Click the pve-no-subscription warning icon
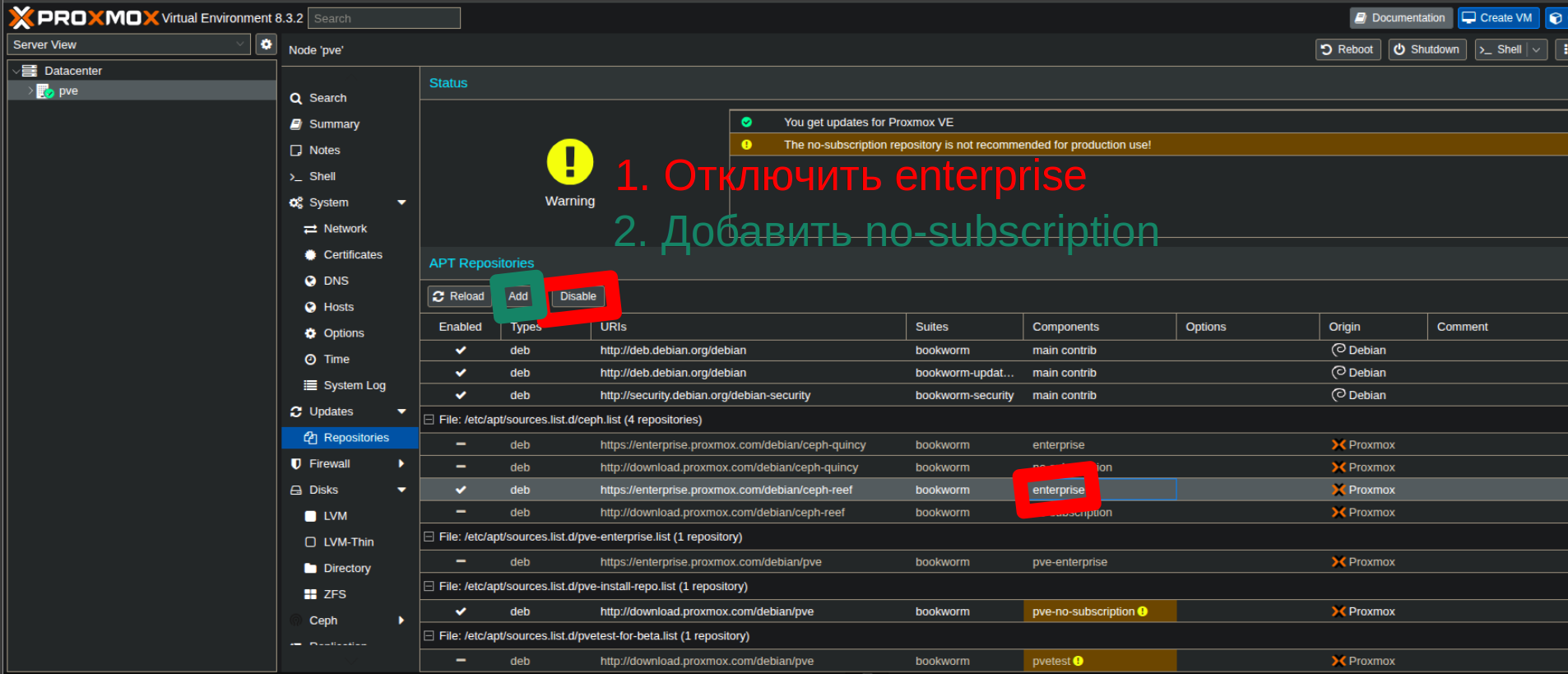This screenshot has width=1568, height=674. coord(1143,611)
